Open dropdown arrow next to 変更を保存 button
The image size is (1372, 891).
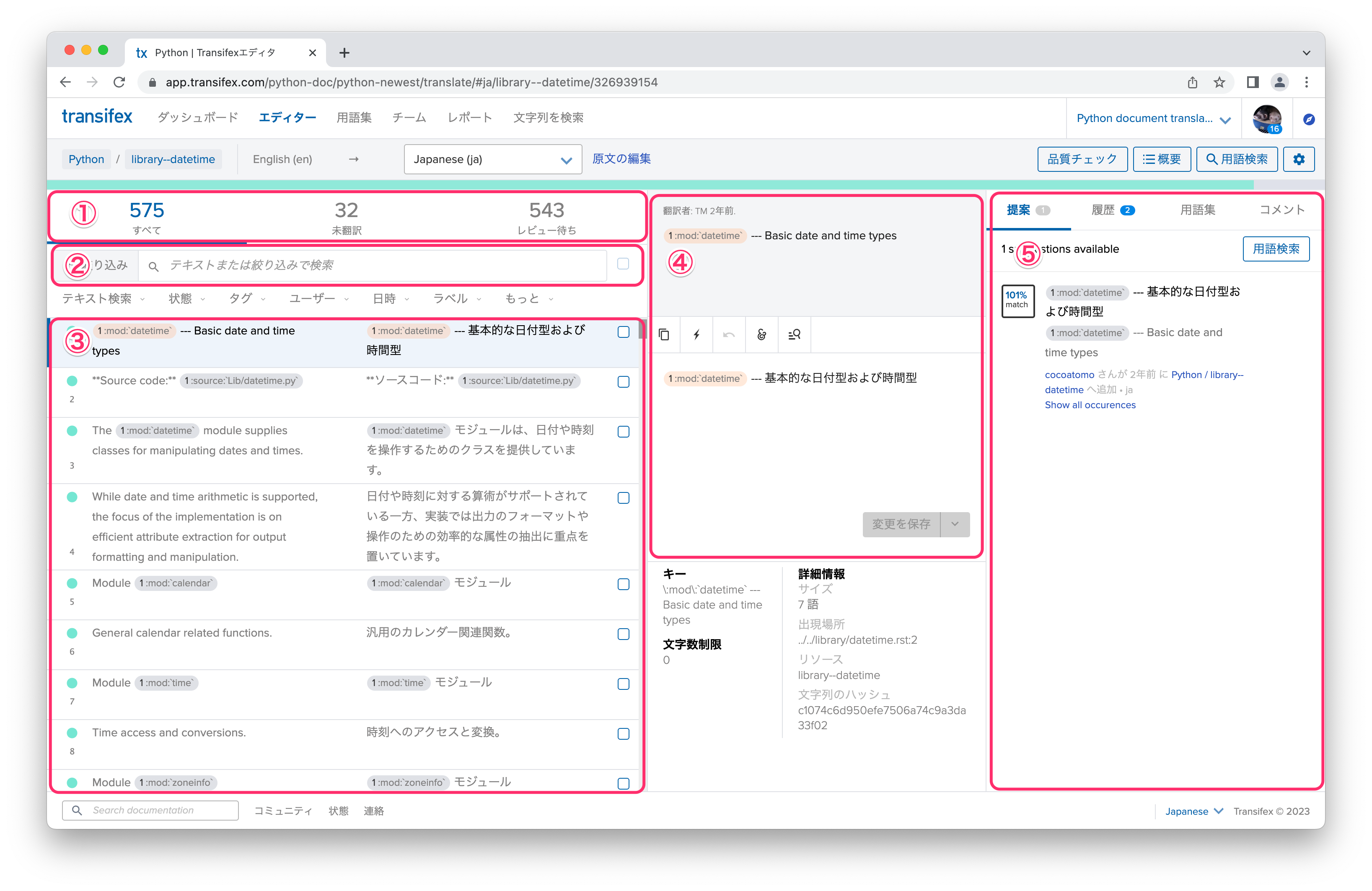(x=955, y=524)
